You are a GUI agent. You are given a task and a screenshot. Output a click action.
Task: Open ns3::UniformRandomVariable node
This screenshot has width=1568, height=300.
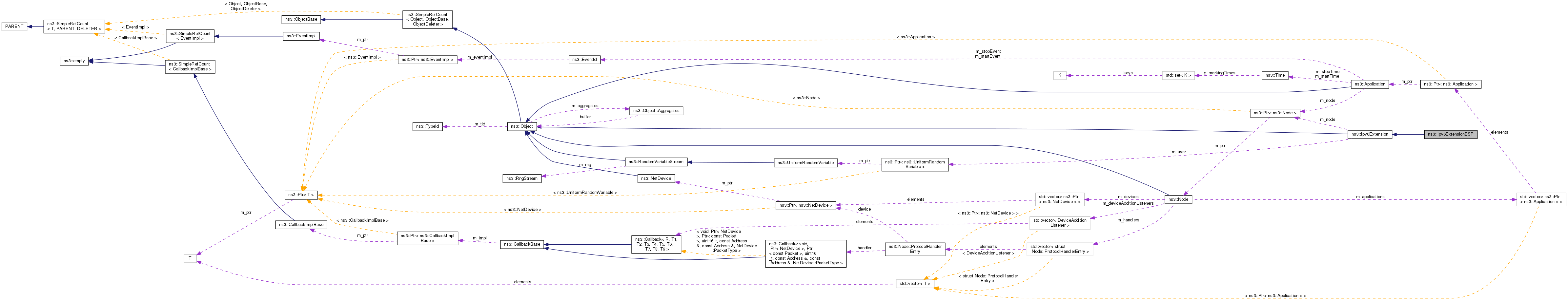coord(805,163)
